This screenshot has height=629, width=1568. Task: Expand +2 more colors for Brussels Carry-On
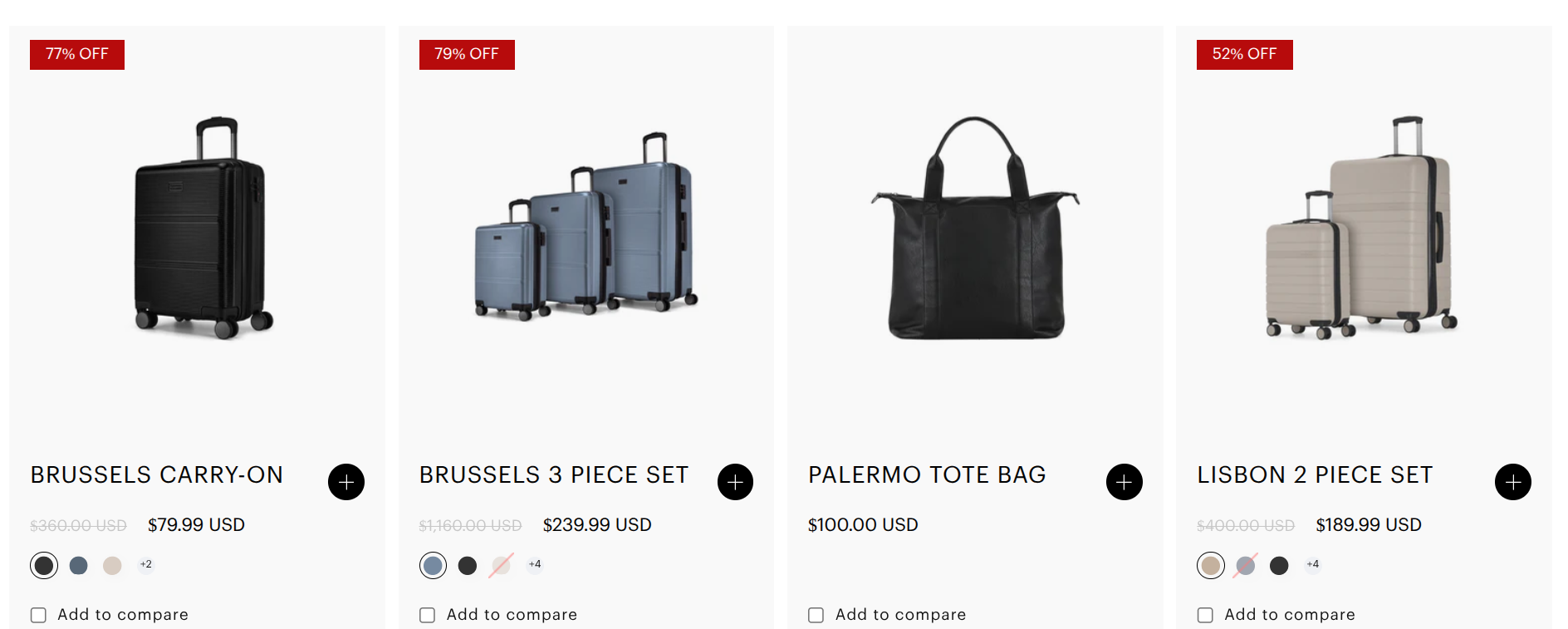146,564
